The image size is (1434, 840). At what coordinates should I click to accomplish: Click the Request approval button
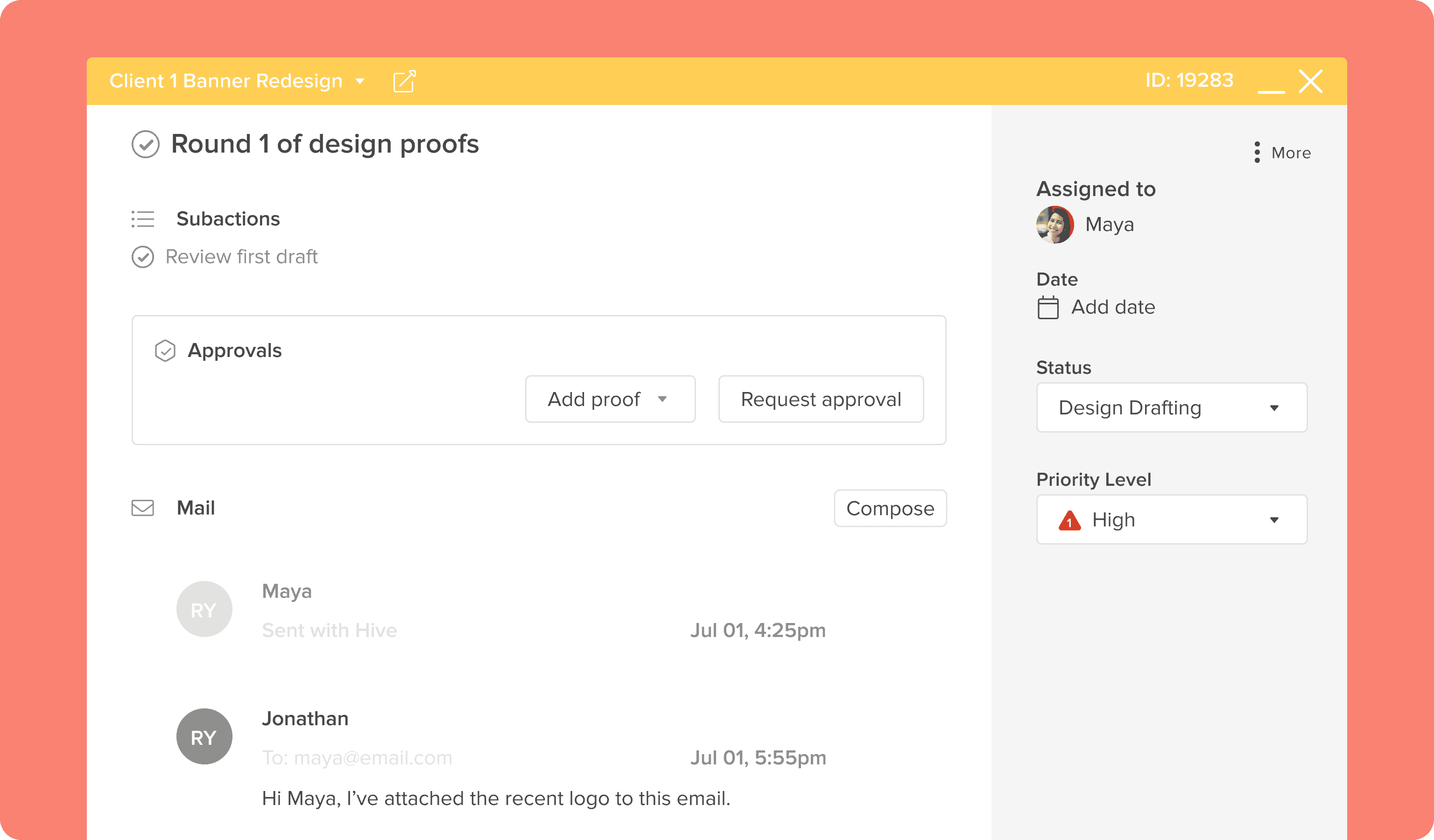(820, 399)
